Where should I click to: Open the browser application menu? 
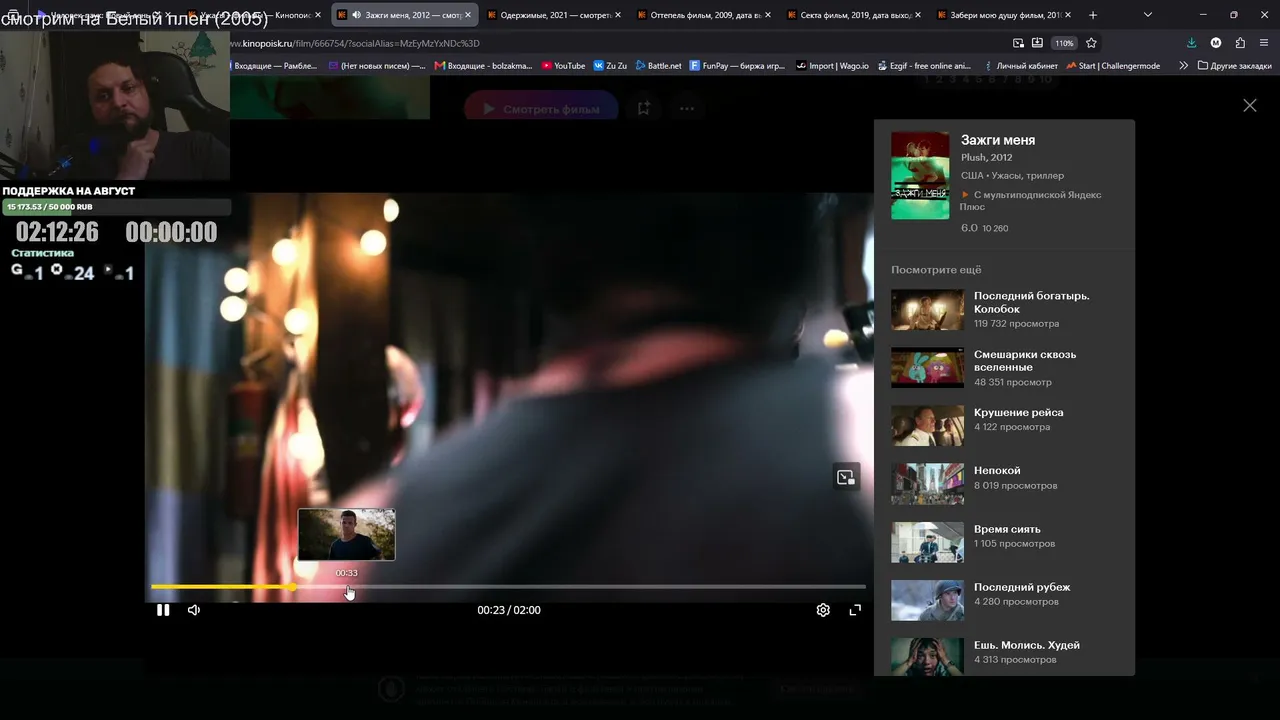click(x=1265, y=43)
